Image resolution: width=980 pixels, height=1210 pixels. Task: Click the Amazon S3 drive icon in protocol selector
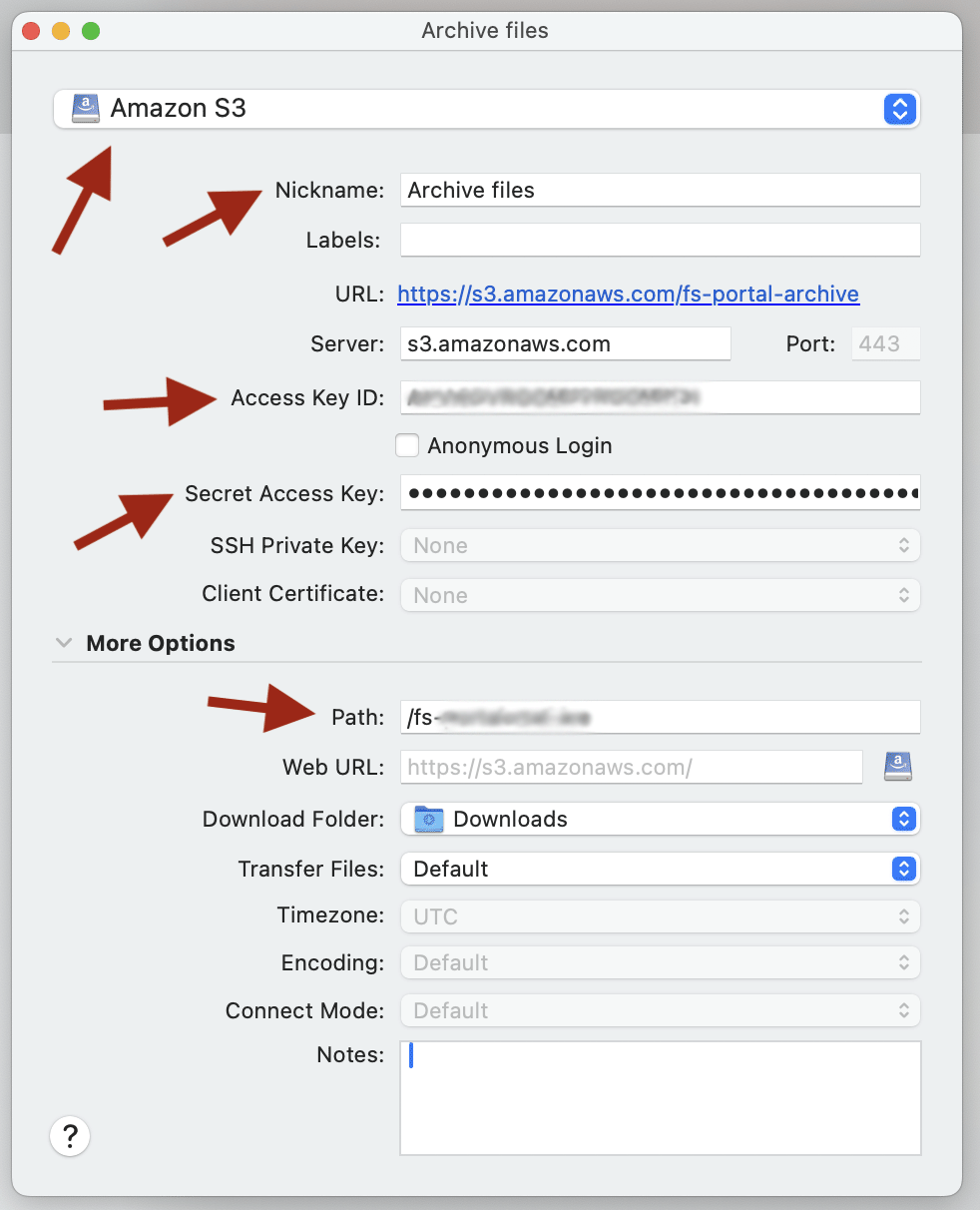click(x=87, y=109)
